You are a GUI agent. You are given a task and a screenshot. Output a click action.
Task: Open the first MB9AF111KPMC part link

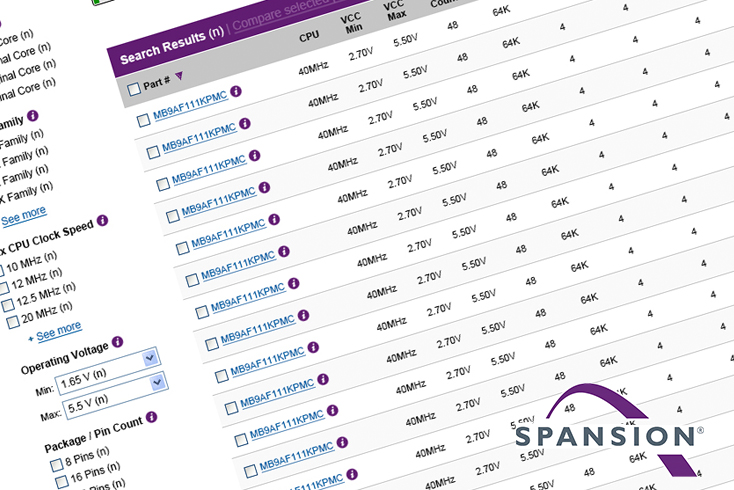191,108
